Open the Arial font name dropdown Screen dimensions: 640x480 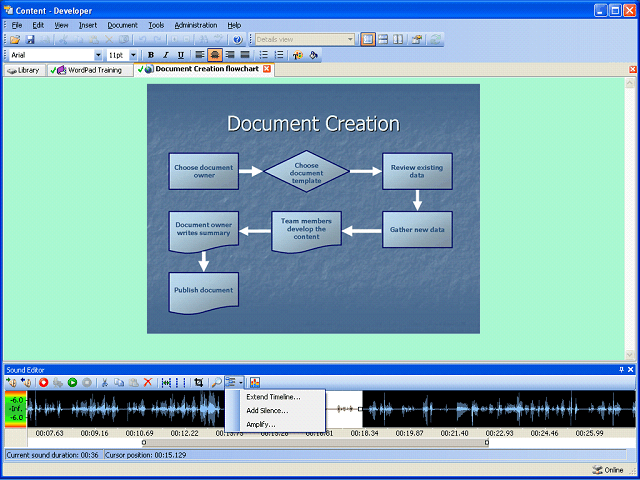(x=98, y=55)
